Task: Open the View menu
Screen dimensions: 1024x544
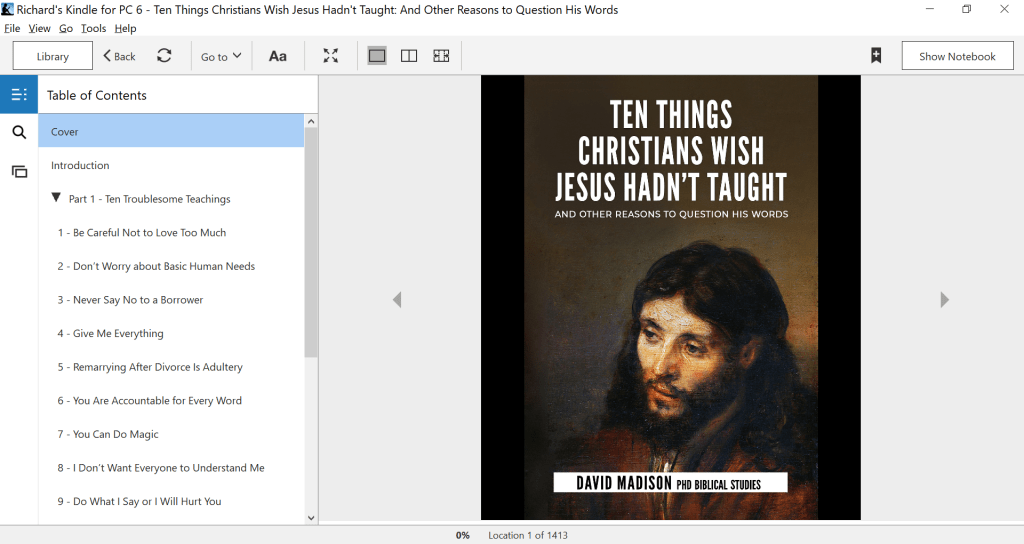Action: pyautogui.click(x=39, y=29)
